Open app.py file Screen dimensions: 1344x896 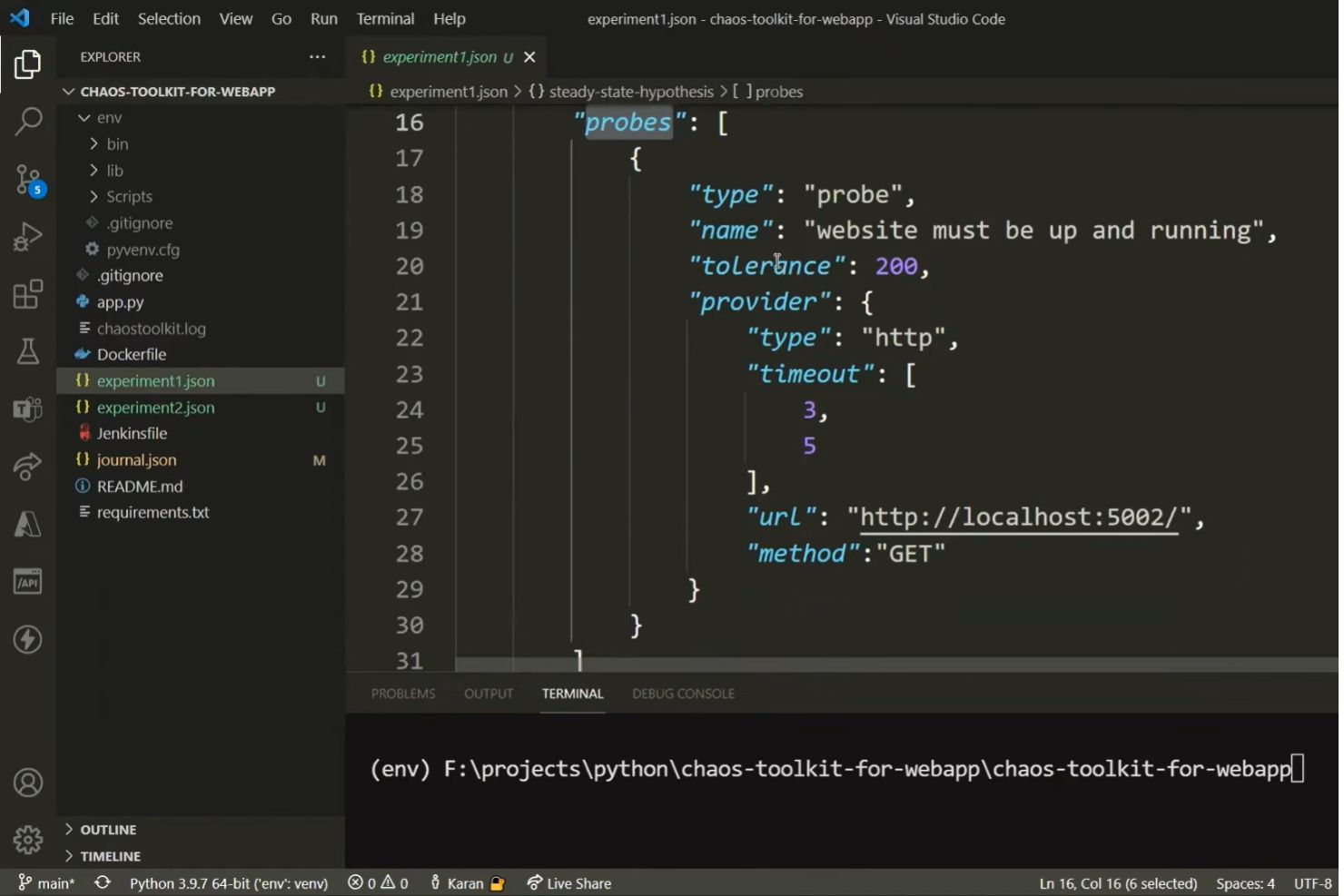coord(120,302)
